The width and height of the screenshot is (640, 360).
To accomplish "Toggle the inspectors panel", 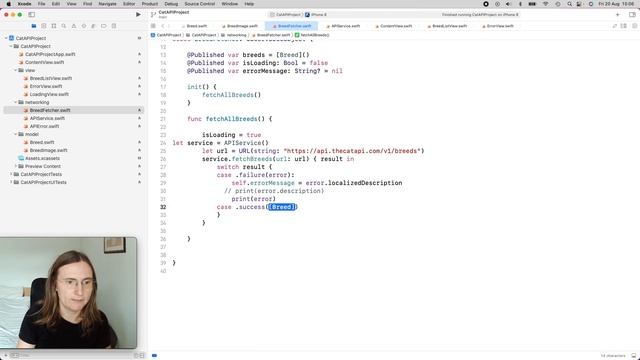I will pyautogui.click(x=632, y=15).
